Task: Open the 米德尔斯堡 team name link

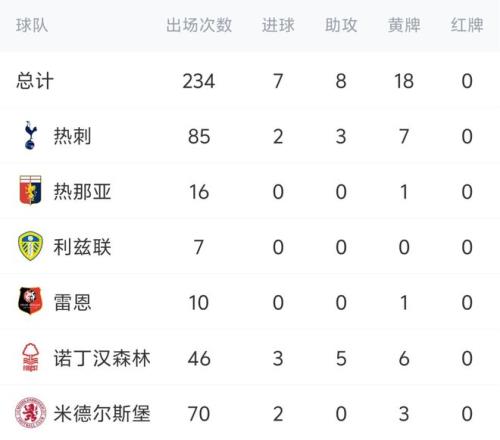Action: [x=102, y=414]
